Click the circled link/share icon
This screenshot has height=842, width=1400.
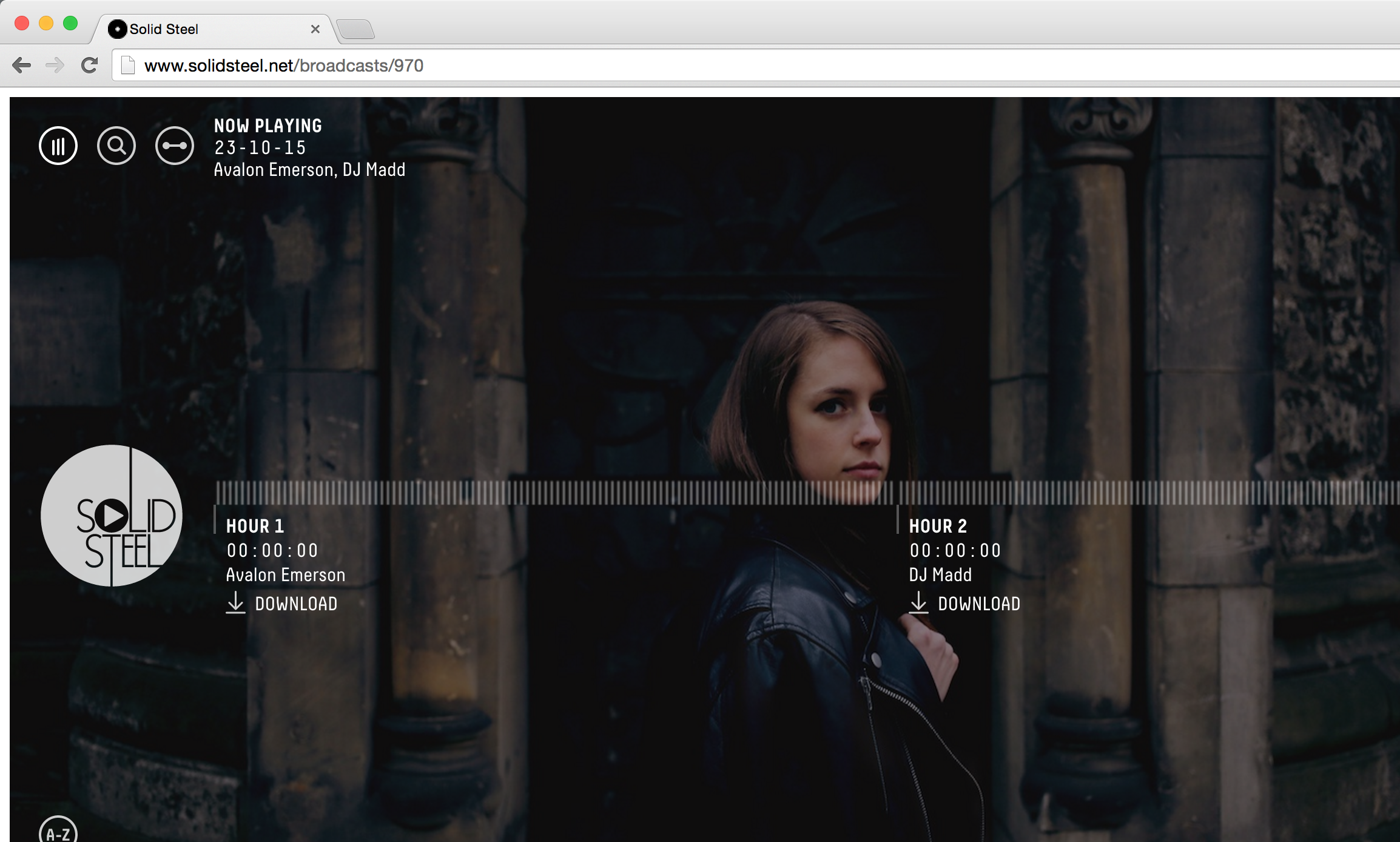[175, 146]
